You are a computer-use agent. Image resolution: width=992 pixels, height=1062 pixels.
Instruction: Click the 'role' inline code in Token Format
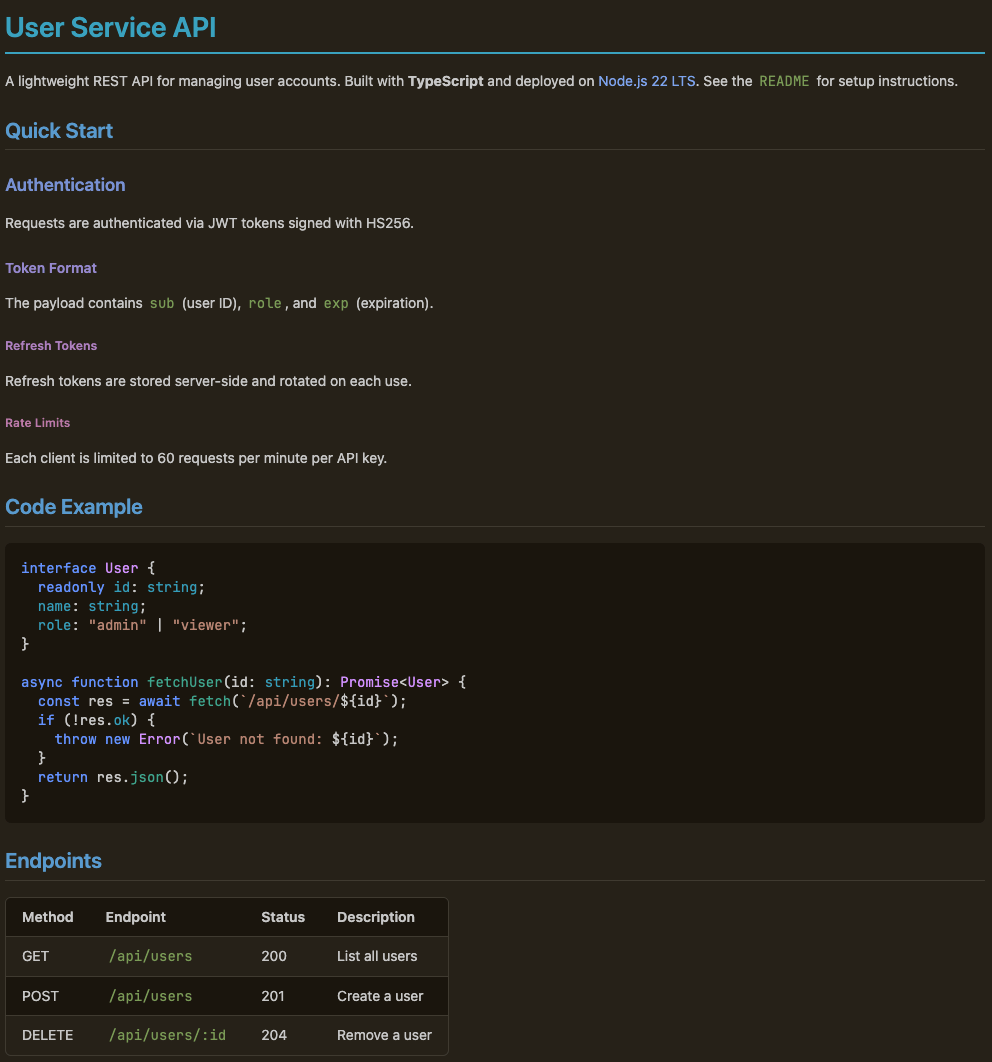pyautogui.click(x=265, y=303)
